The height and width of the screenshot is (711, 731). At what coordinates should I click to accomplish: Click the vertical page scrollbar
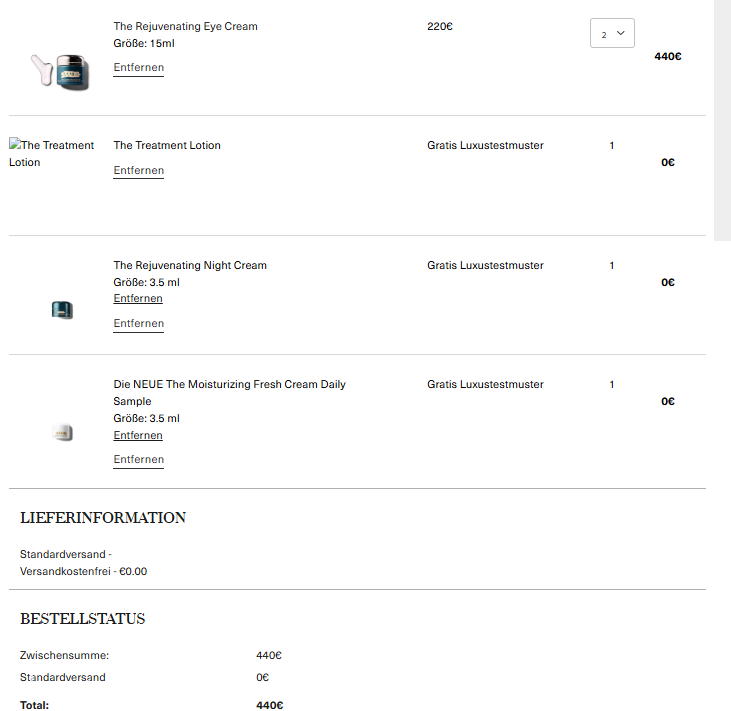722,120
